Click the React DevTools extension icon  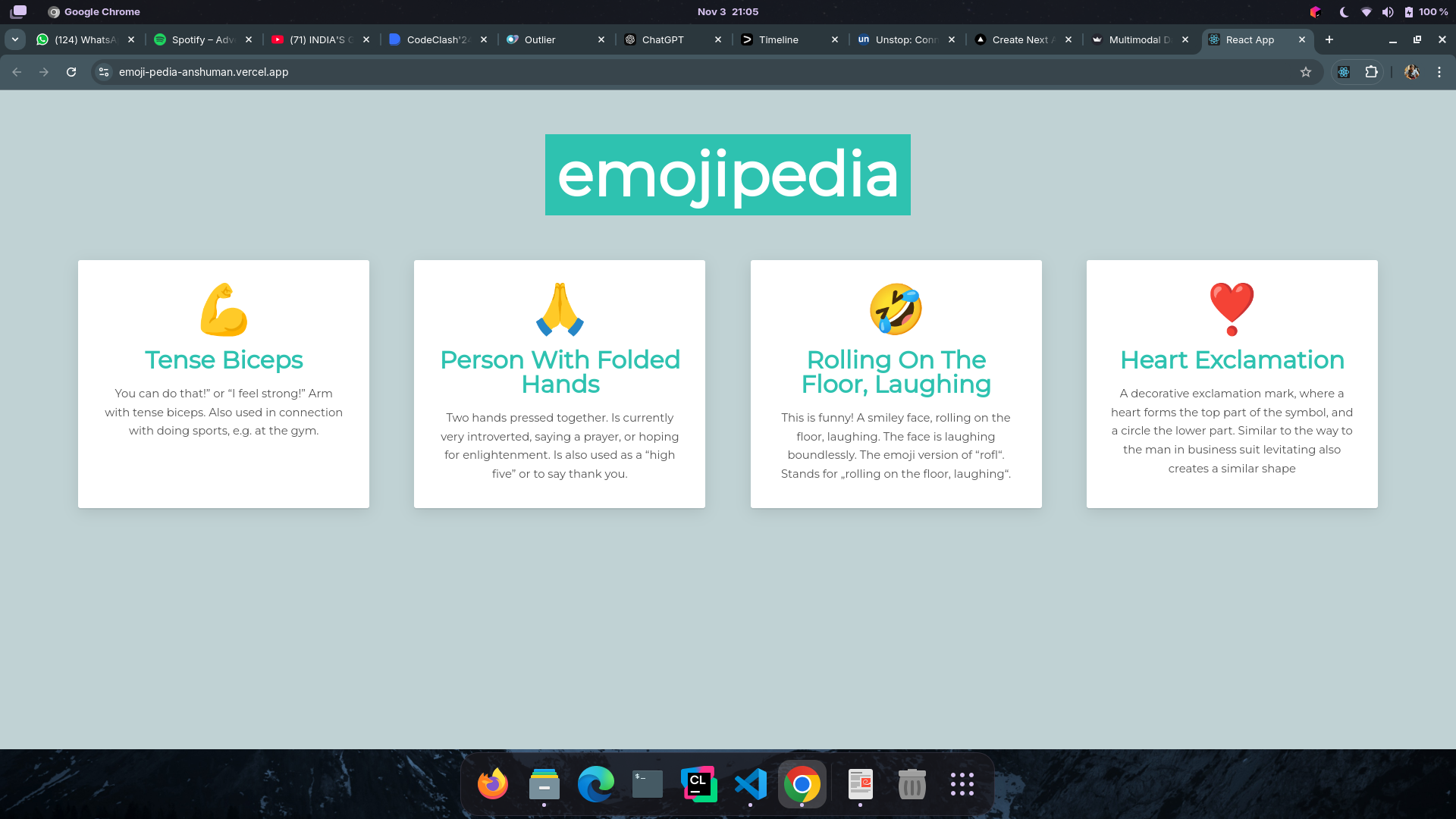pos(1343,72)
